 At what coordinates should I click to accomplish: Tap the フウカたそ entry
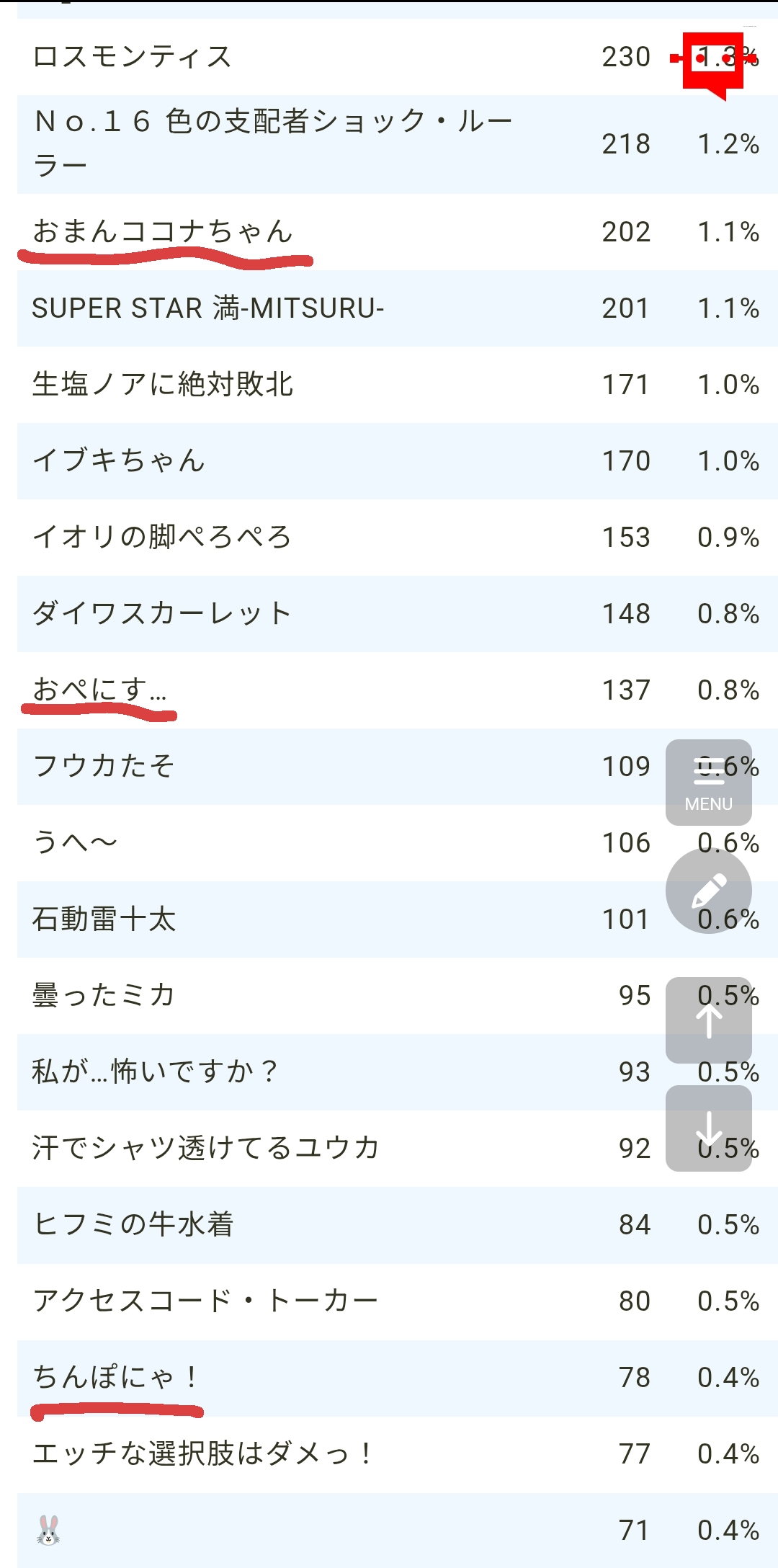104,767
